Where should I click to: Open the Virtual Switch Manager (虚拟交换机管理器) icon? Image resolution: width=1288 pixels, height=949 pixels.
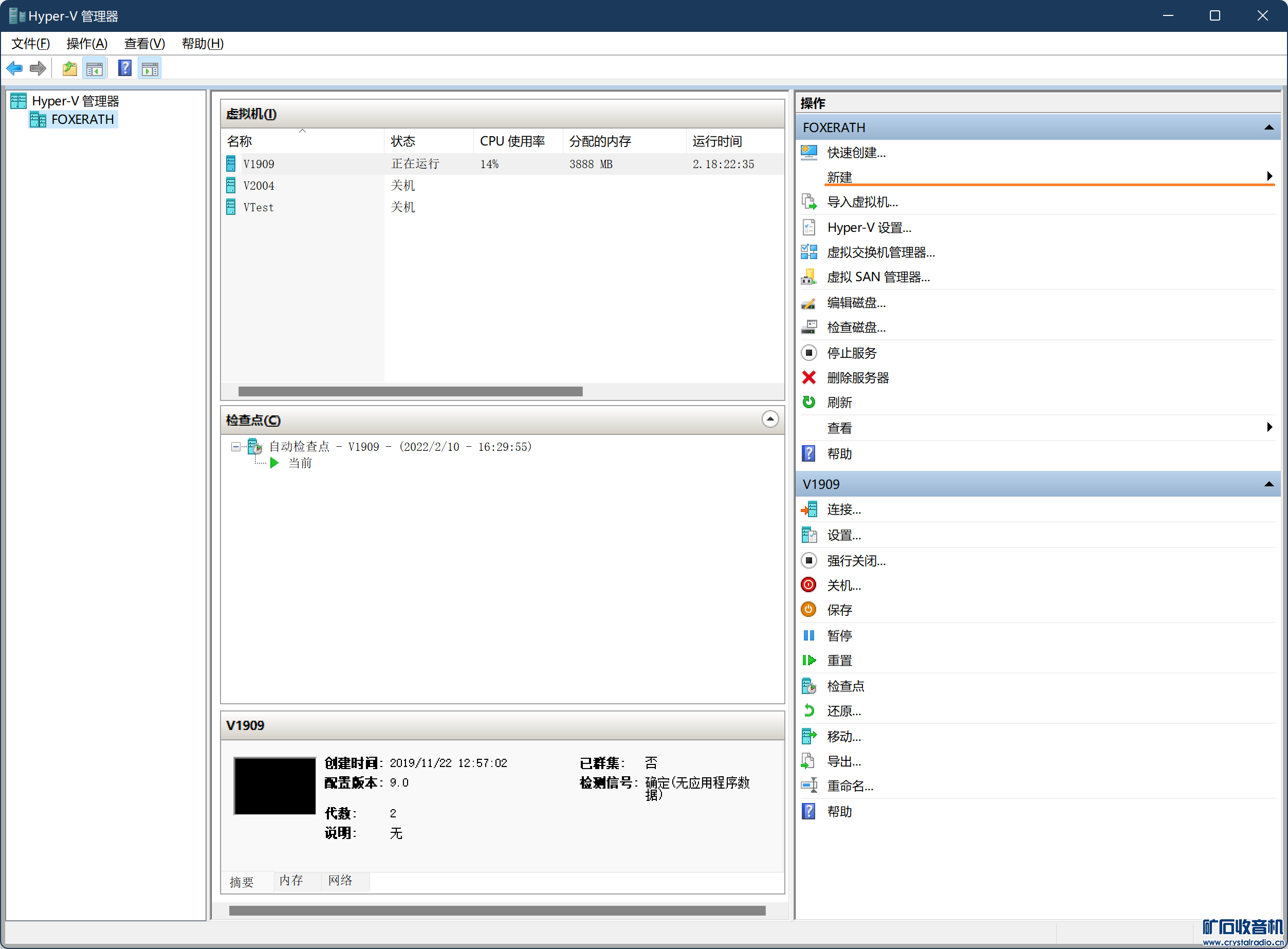pyautogui.click(x=809, y=252)
